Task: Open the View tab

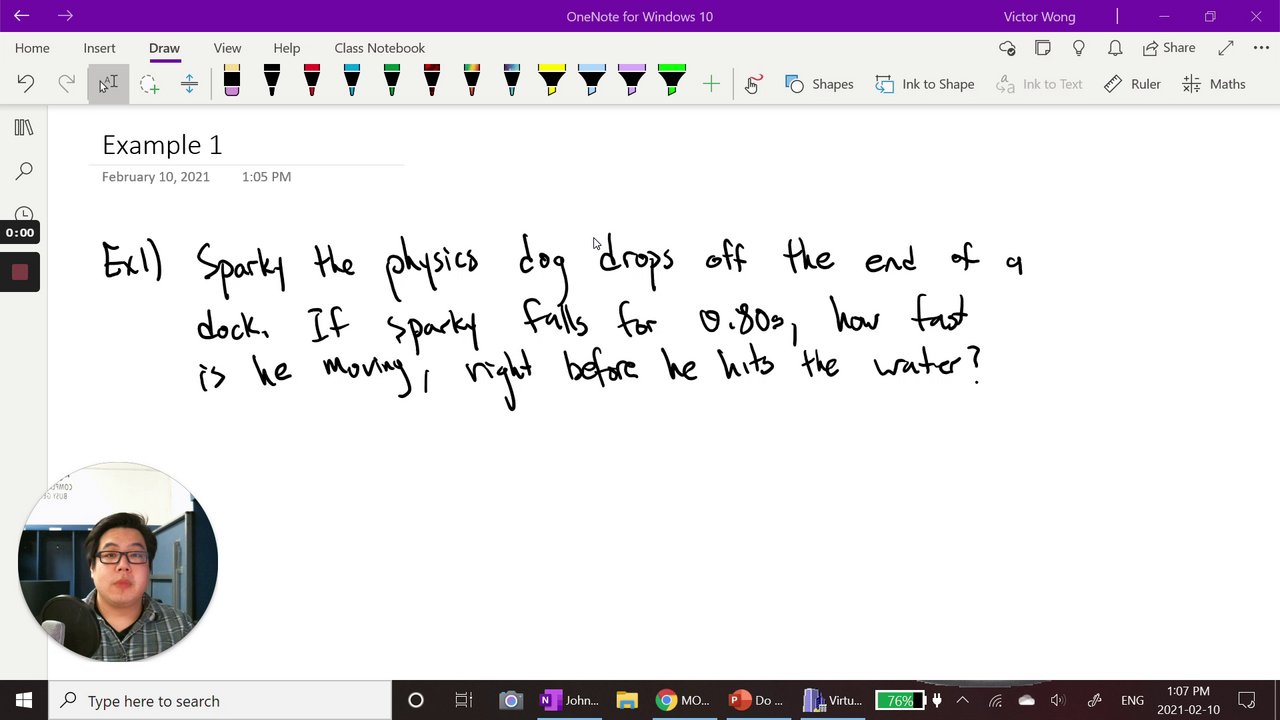Action: [x=227, y=48]
